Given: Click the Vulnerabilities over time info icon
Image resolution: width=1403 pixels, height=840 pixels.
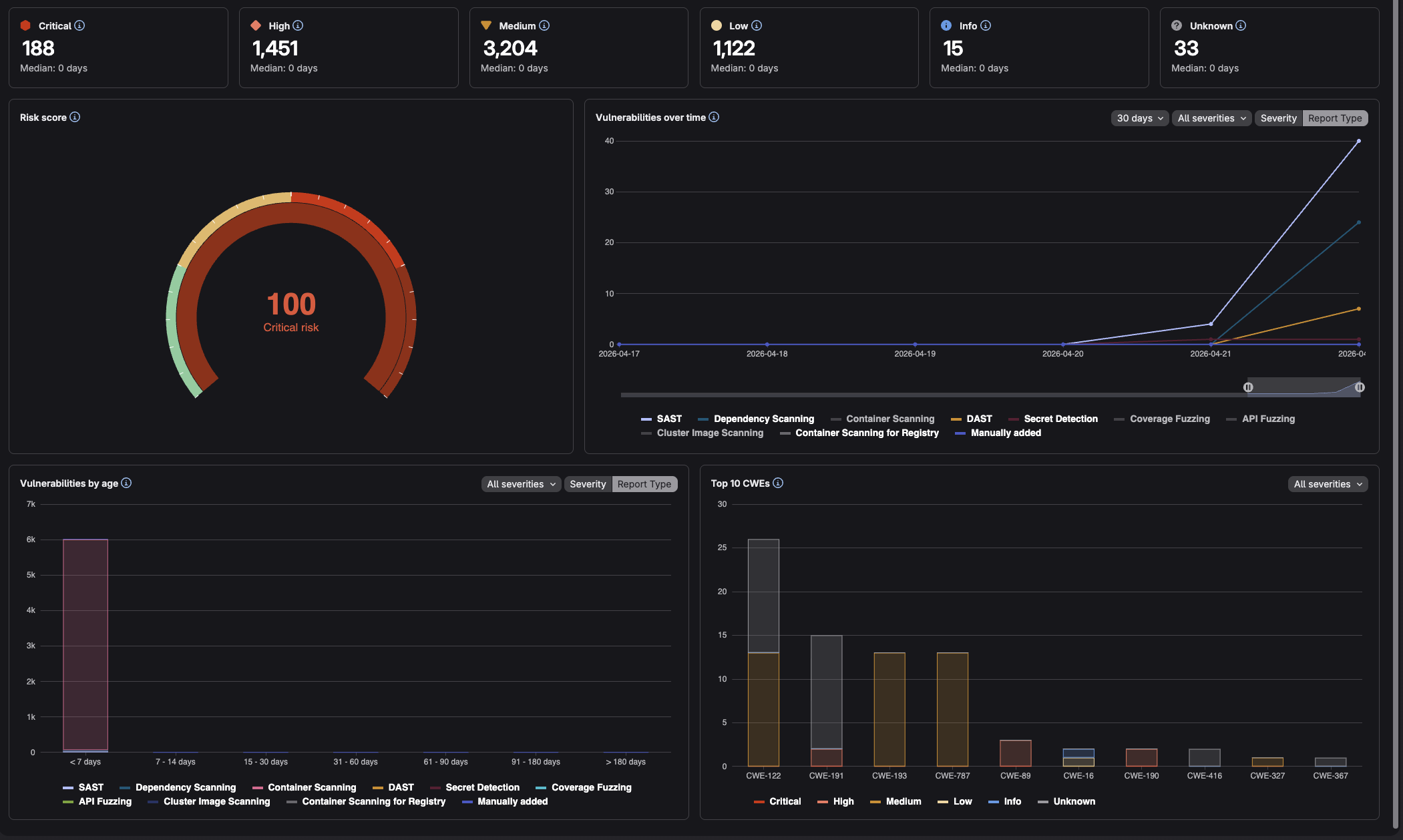Looking at the screenshot, I should 714,118.
